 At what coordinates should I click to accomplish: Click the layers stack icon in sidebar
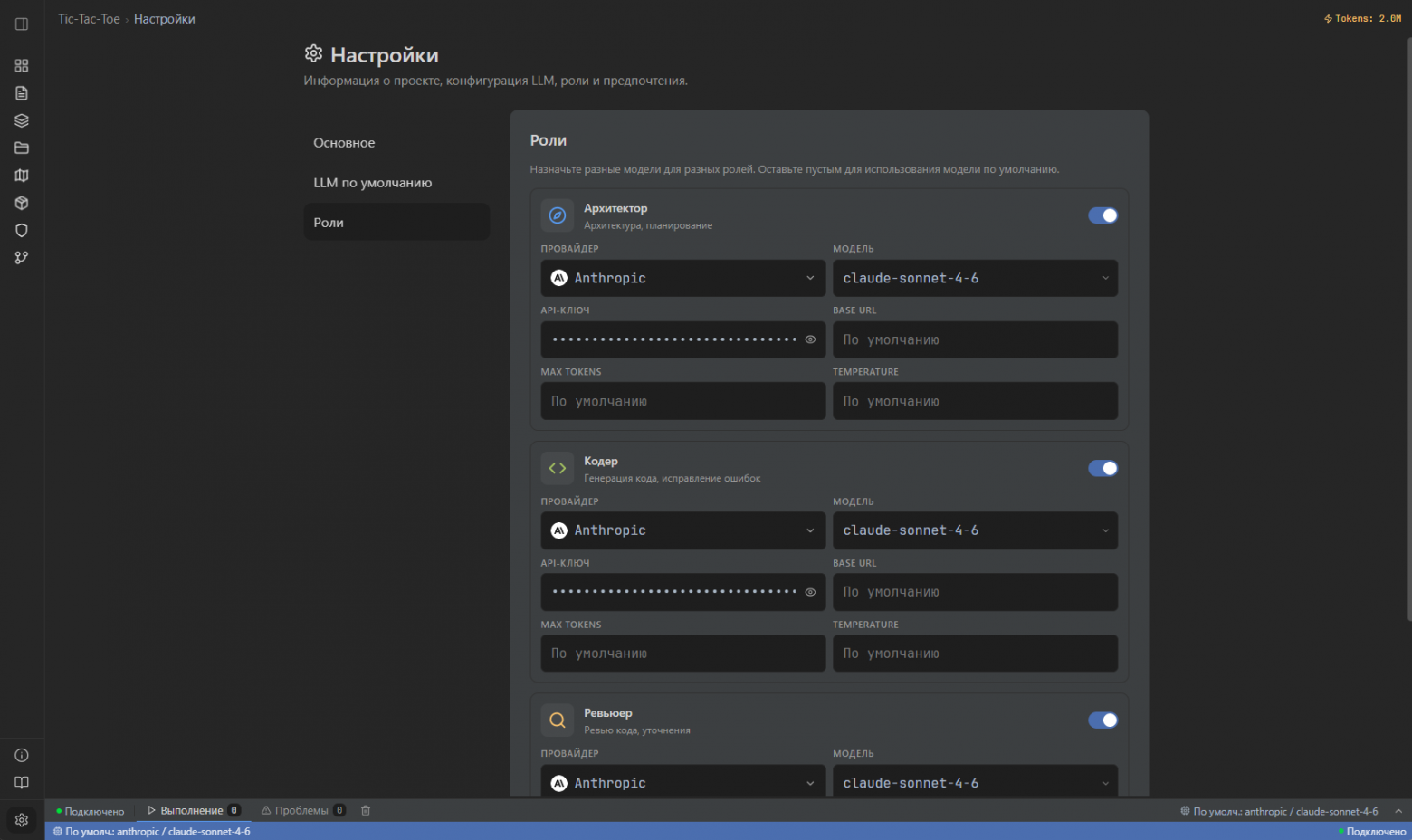click(x=22, y=120)
